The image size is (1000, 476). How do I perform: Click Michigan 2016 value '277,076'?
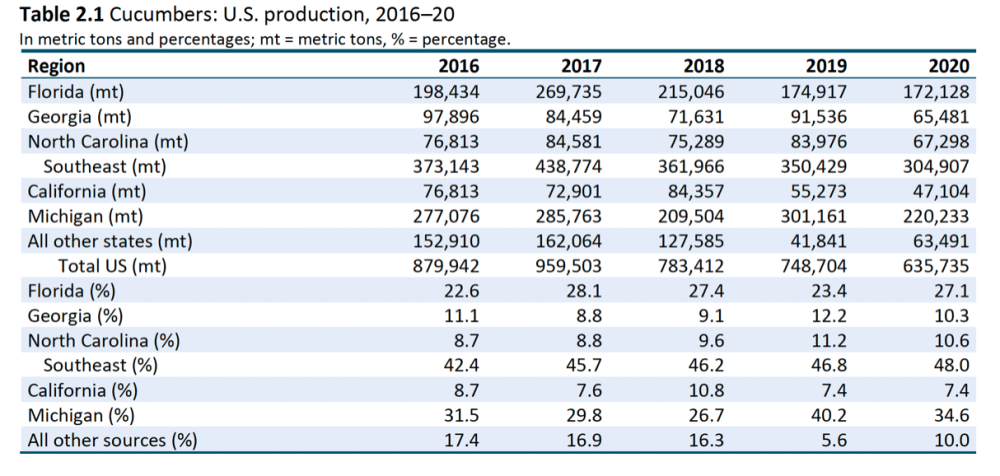click(446, 217)
